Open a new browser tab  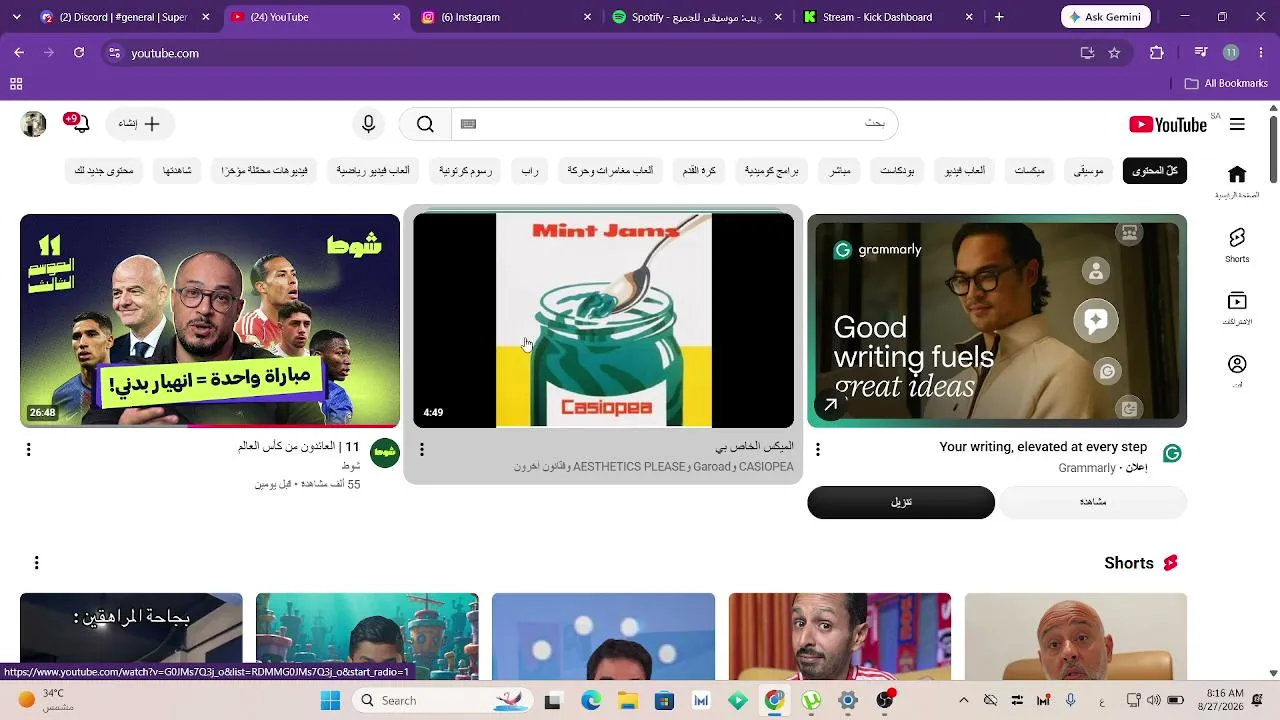click(x=999, y=17)
